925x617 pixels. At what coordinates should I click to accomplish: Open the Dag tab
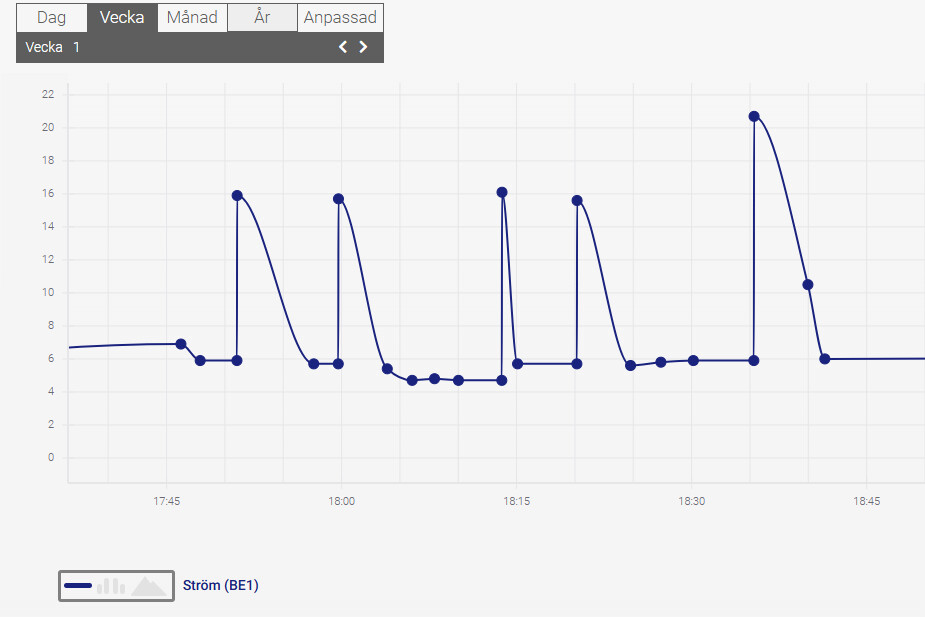pyautogui.click(x=52, y=18)
